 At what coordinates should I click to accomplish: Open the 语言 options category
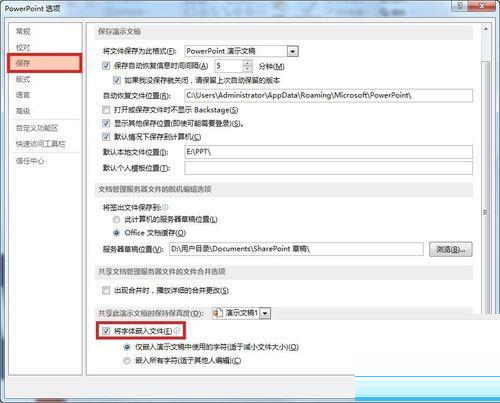click(23, 95)
